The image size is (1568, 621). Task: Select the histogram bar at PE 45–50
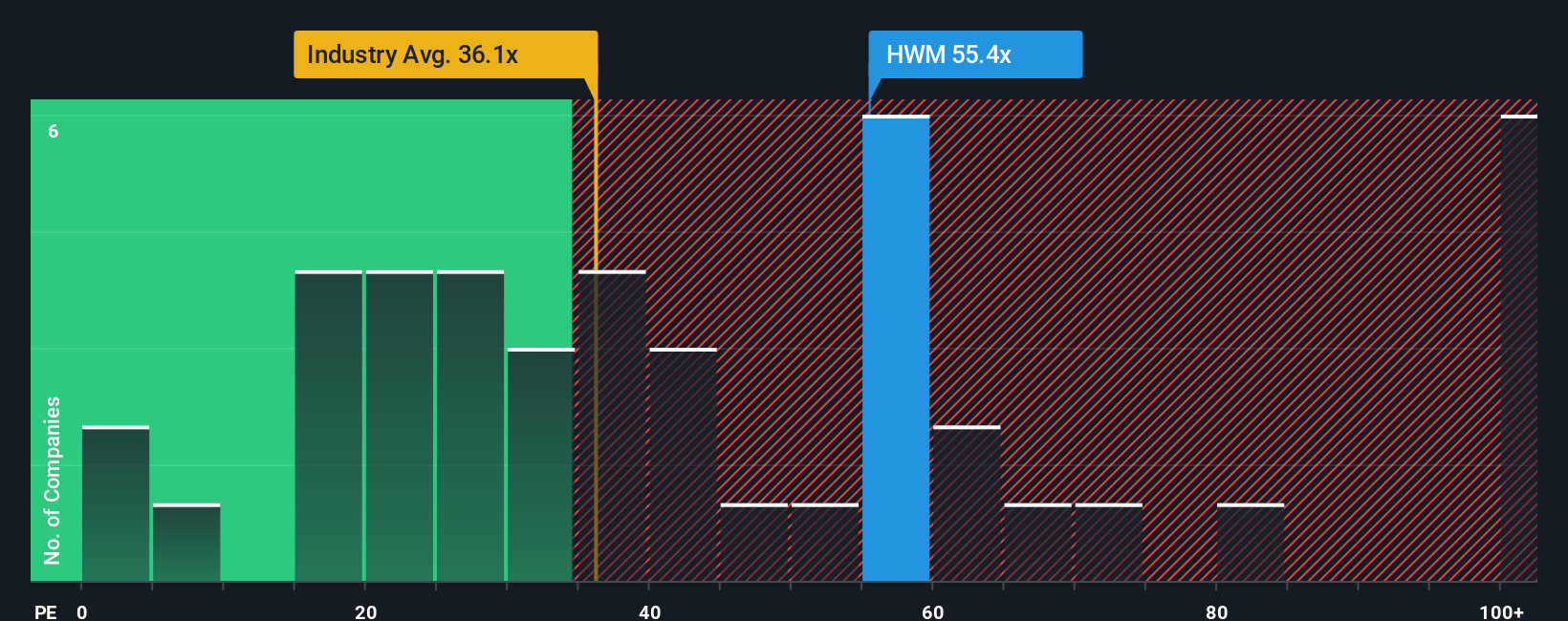754,543
